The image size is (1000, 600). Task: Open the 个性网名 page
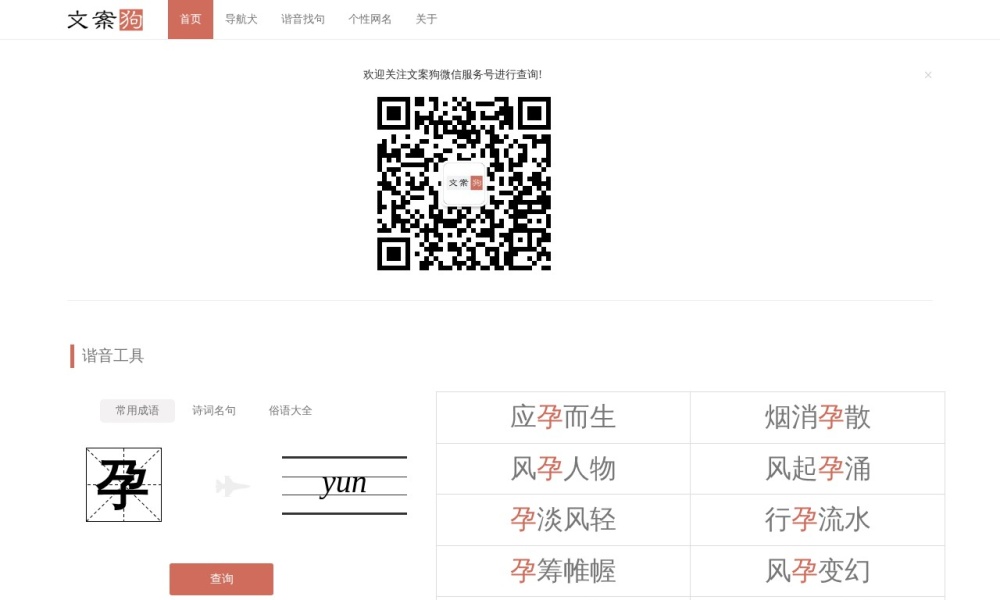pos(370,19)
